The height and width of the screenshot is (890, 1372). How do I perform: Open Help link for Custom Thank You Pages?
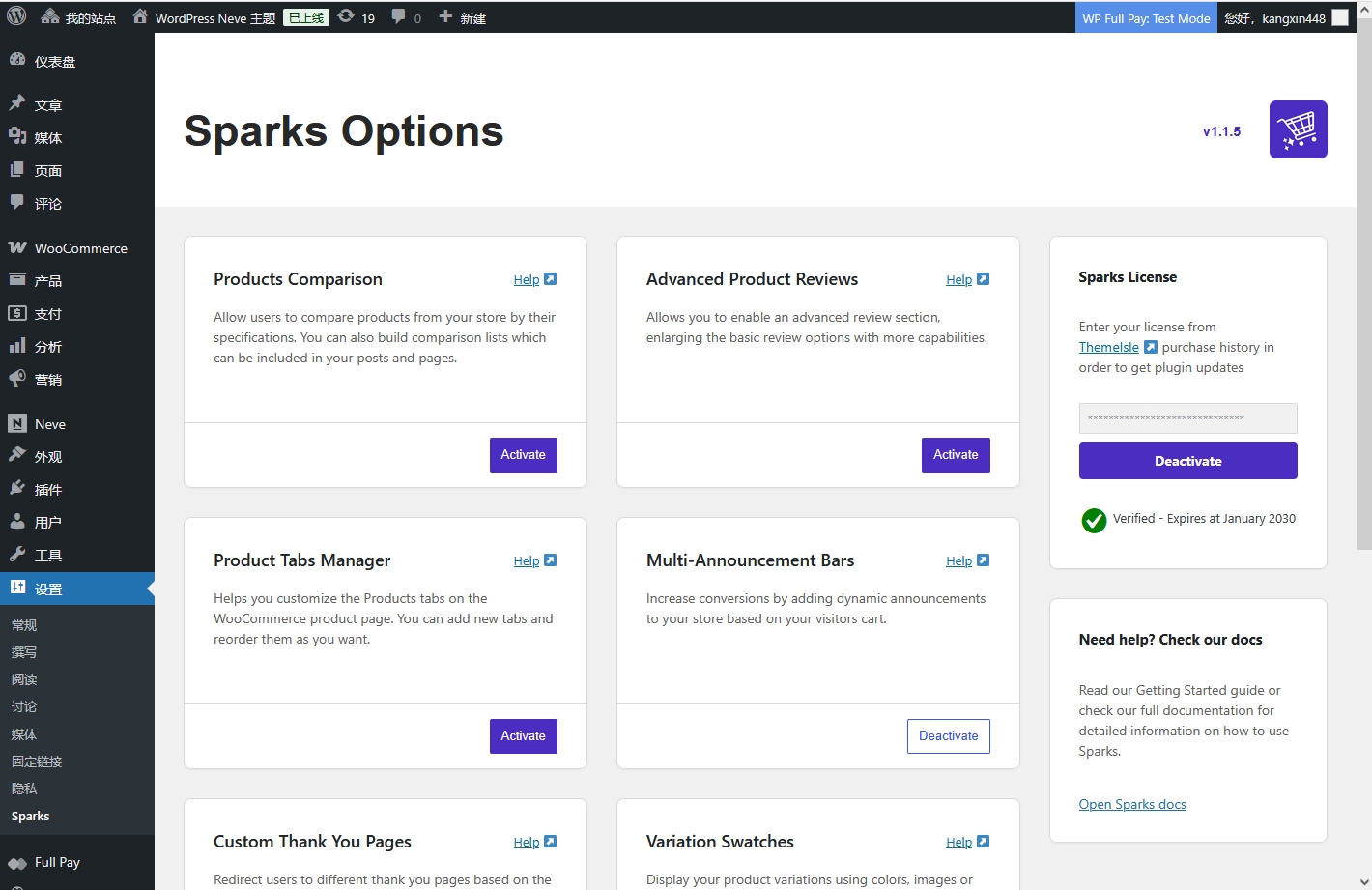534,842
